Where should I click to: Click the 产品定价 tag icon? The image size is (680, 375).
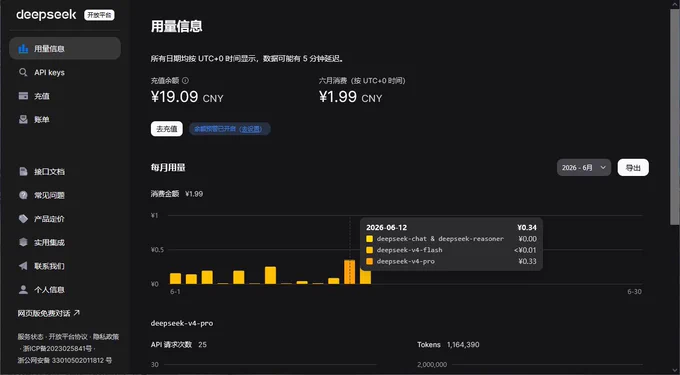tap(23, 218)
